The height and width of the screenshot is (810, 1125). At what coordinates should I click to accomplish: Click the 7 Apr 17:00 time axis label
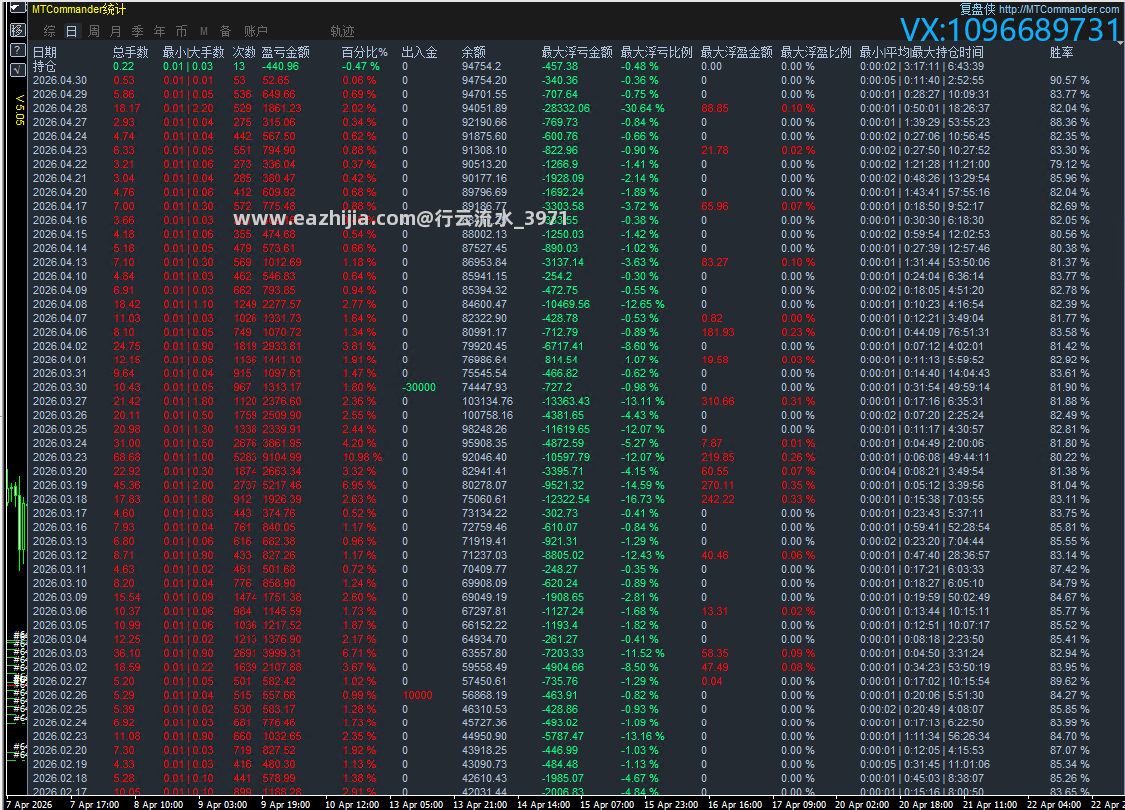point(95,804)
